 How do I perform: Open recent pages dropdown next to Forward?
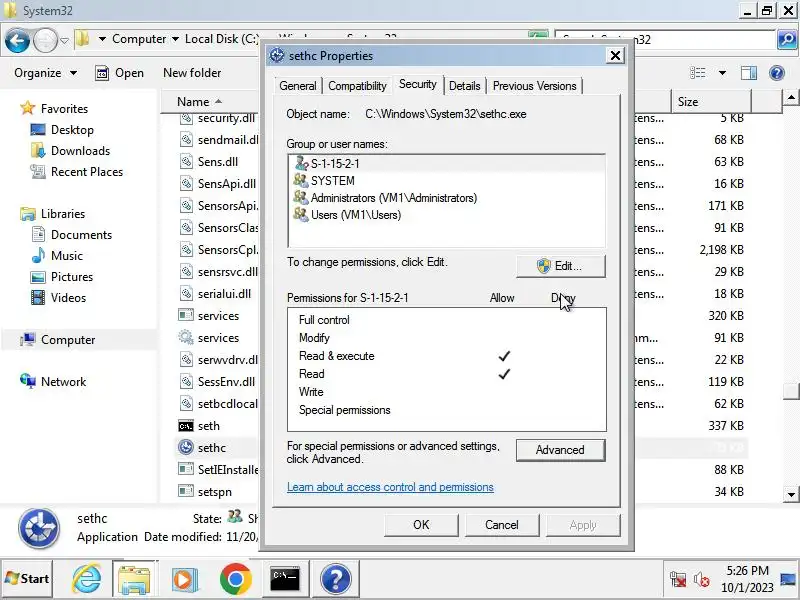coord(64,40)
